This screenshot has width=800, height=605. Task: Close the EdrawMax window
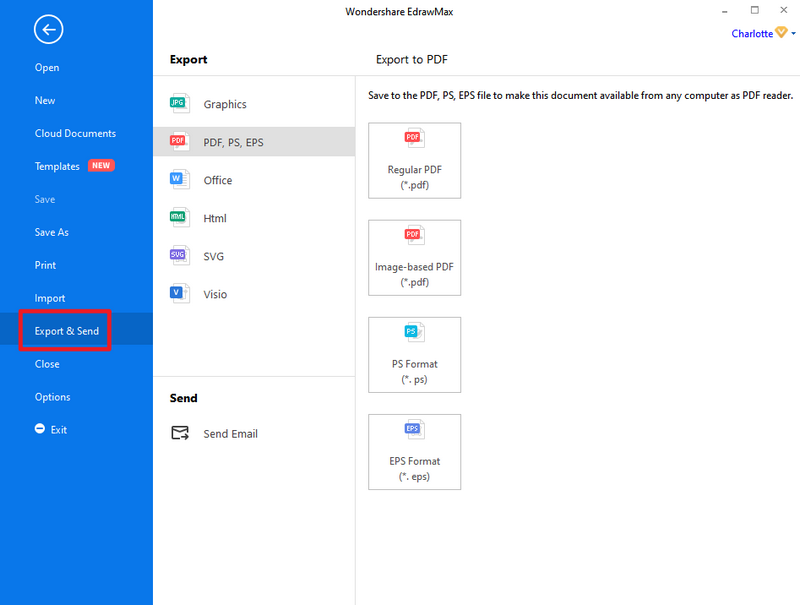pyautogui.click(x=784, y=10)
